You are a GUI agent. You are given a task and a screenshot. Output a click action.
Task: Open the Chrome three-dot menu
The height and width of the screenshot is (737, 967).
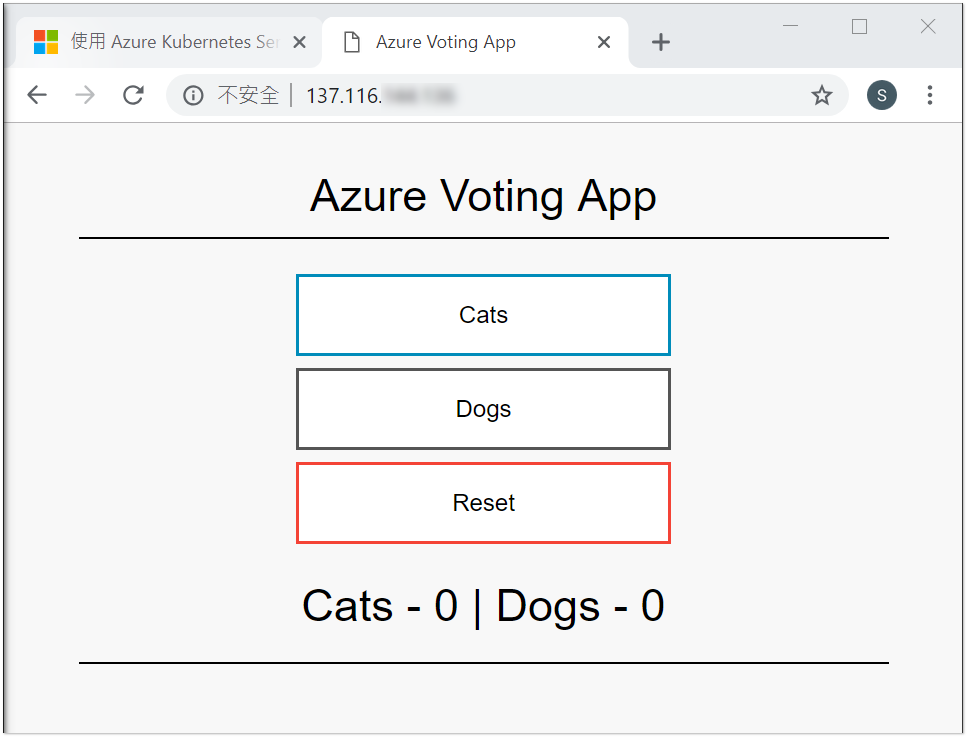click(x=930, y=95)
